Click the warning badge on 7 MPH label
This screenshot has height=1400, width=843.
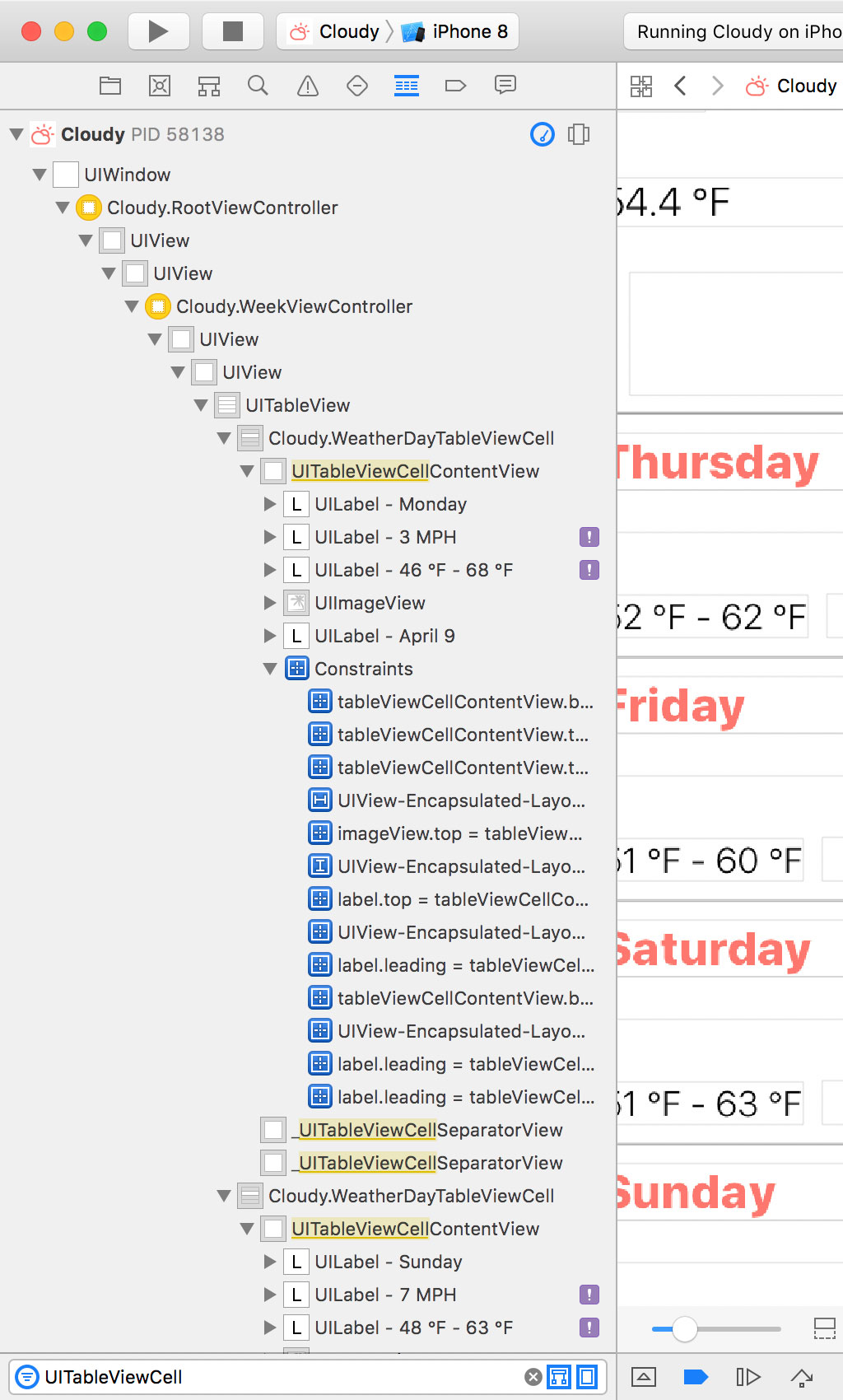click(589, 1295)
